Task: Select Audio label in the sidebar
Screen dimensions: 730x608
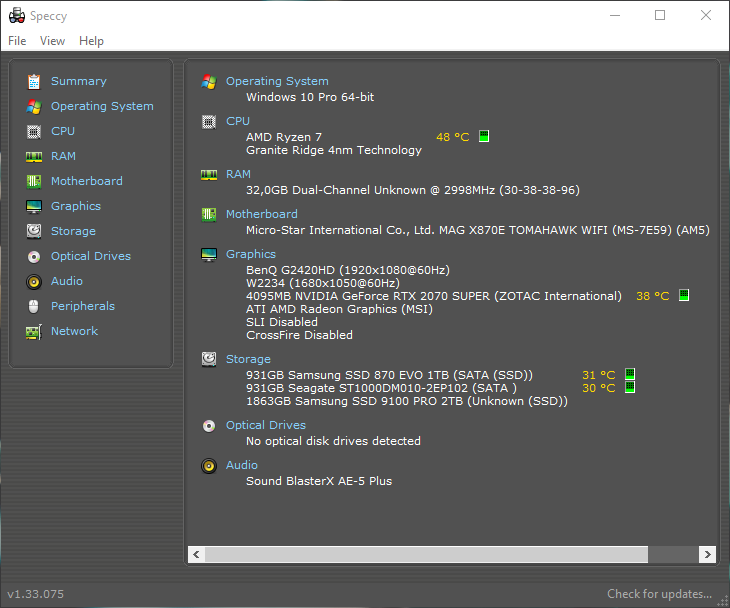Action: click(67, 281)
